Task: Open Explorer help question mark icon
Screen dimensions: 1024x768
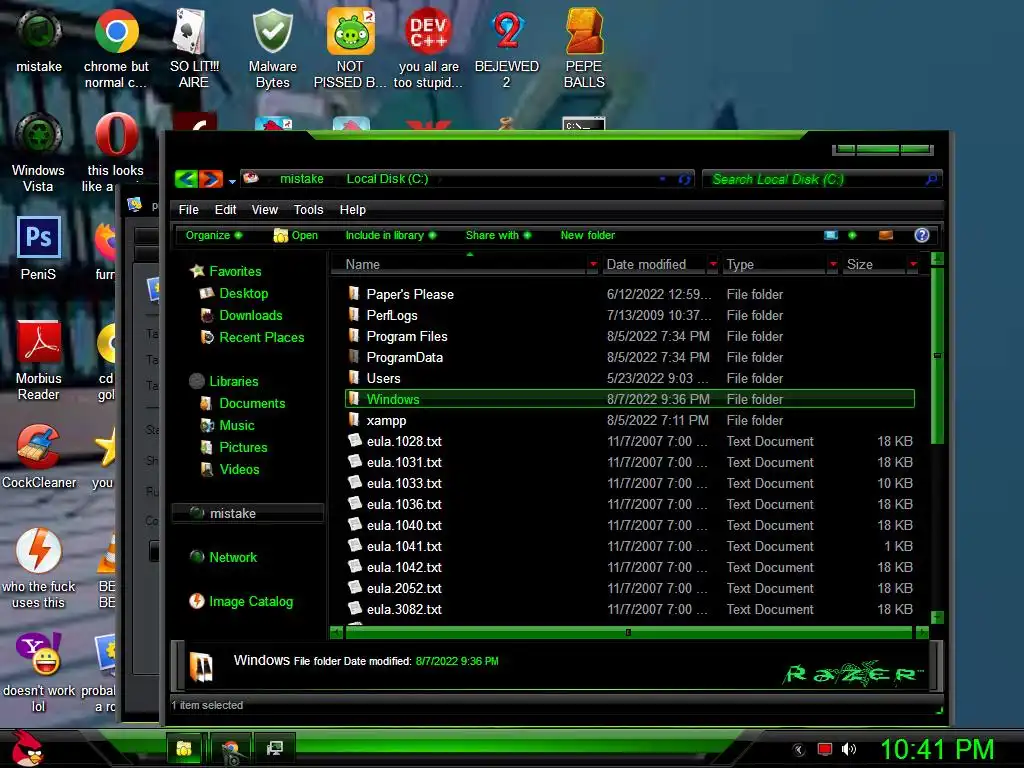Action: [921, 235]
